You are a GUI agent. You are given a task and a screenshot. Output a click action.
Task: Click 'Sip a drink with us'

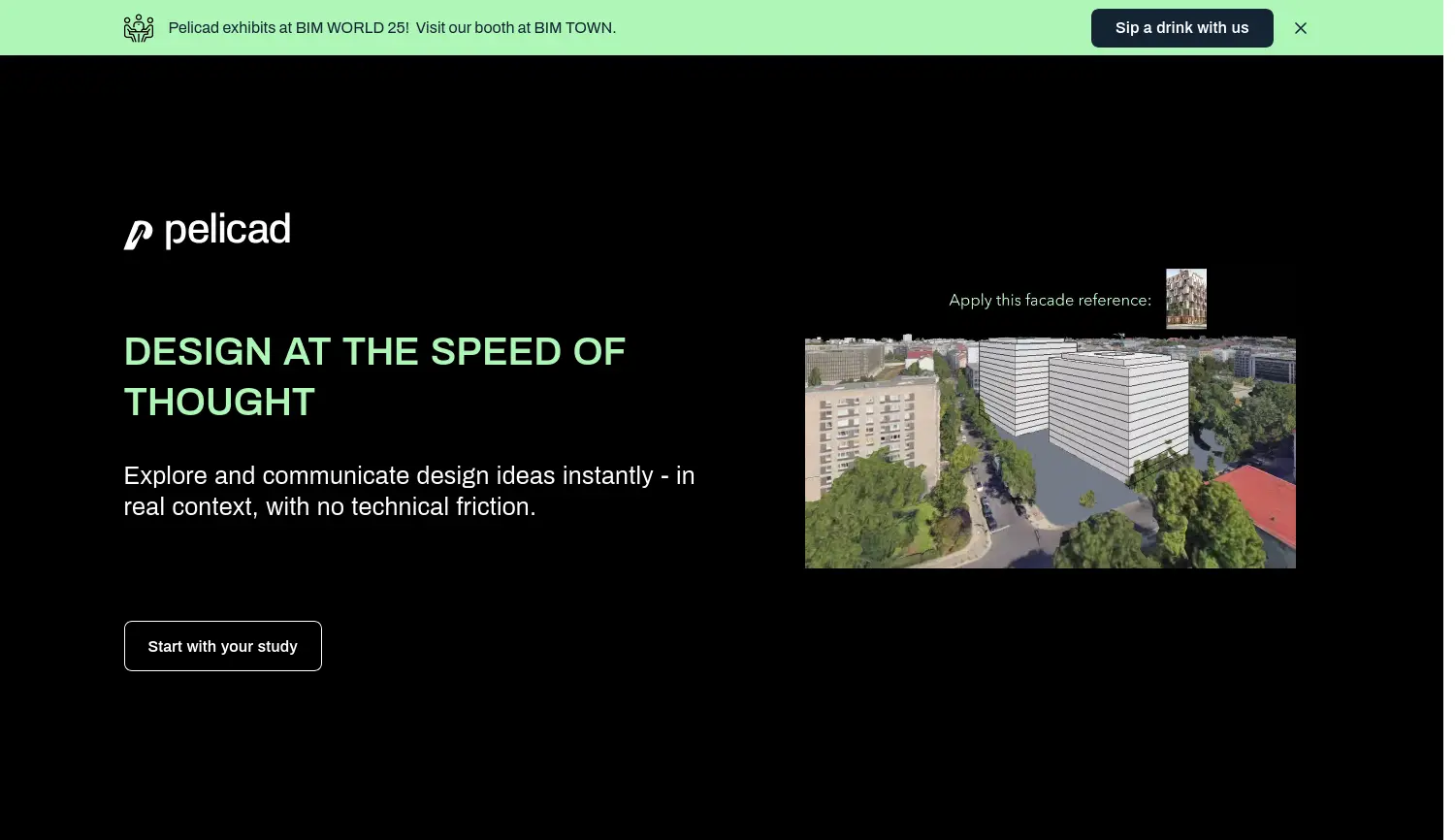coord(1181,27)
